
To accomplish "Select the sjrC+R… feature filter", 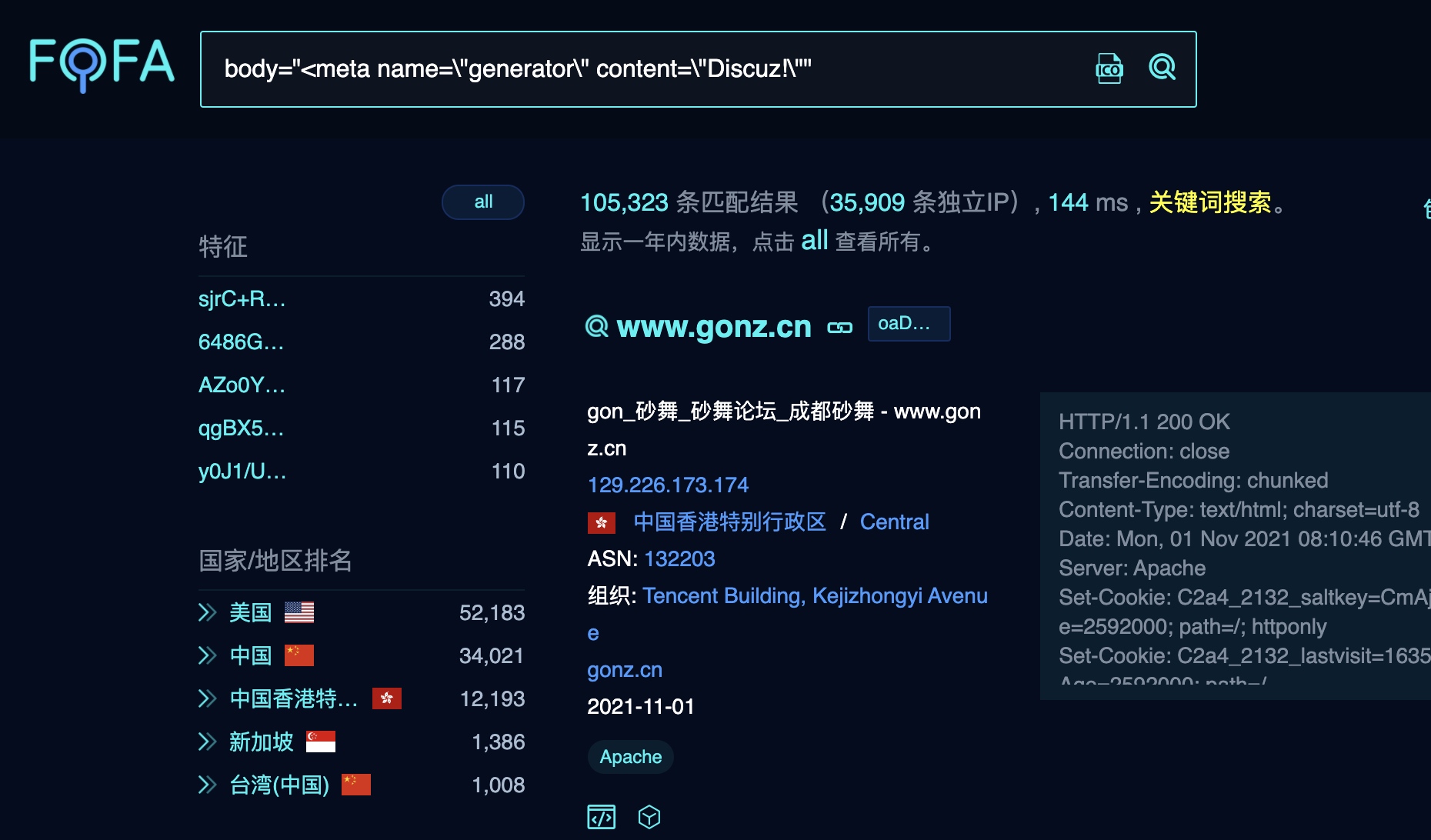I will (242, 299).
